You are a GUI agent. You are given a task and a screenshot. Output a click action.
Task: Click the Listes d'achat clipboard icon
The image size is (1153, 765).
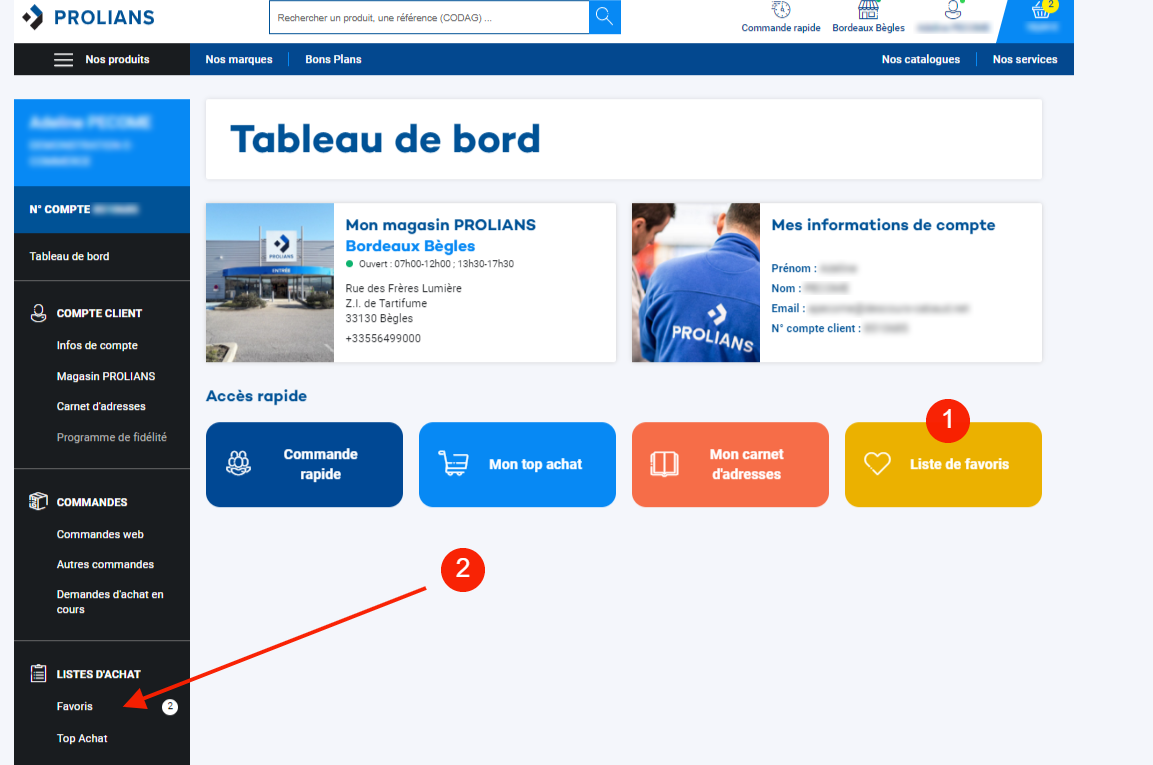tap(38, 673)
